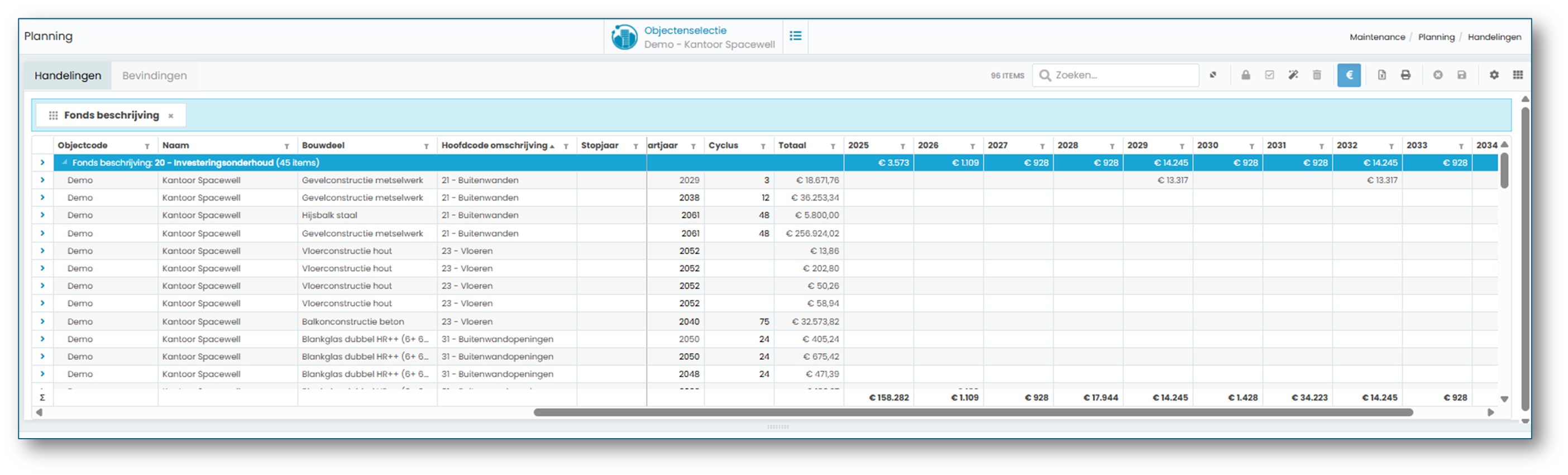The image size is (1568, 475).
Task: Toggle the euro currency view button
Action: pos(1349,75)
